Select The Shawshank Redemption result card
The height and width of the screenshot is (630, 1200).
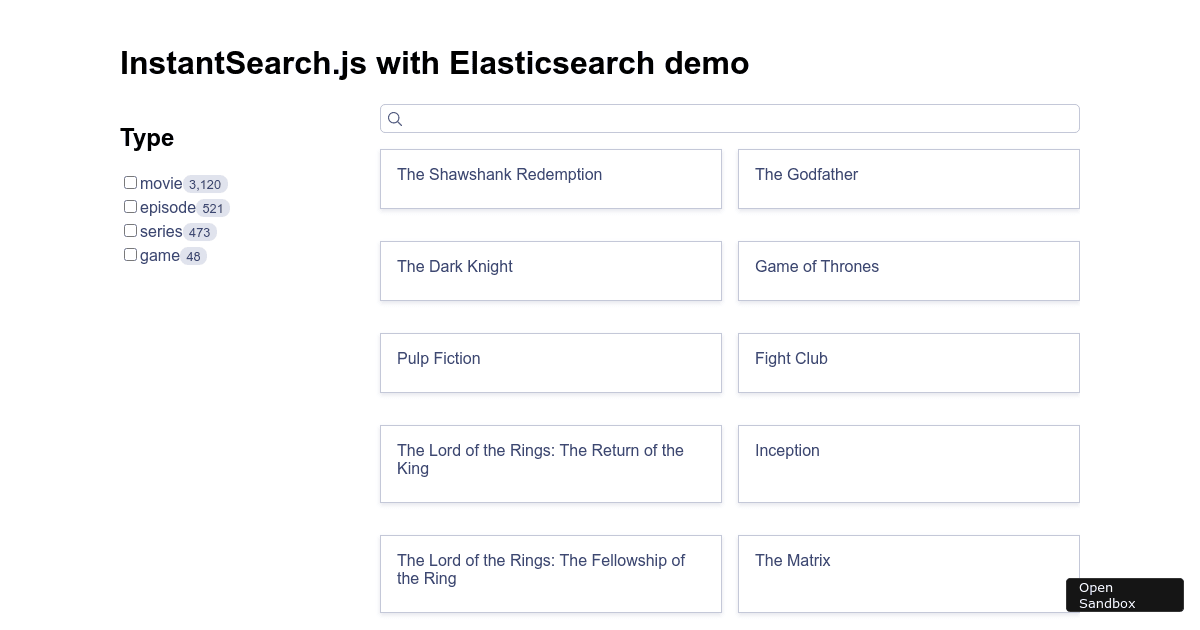[x=551, y=179]
